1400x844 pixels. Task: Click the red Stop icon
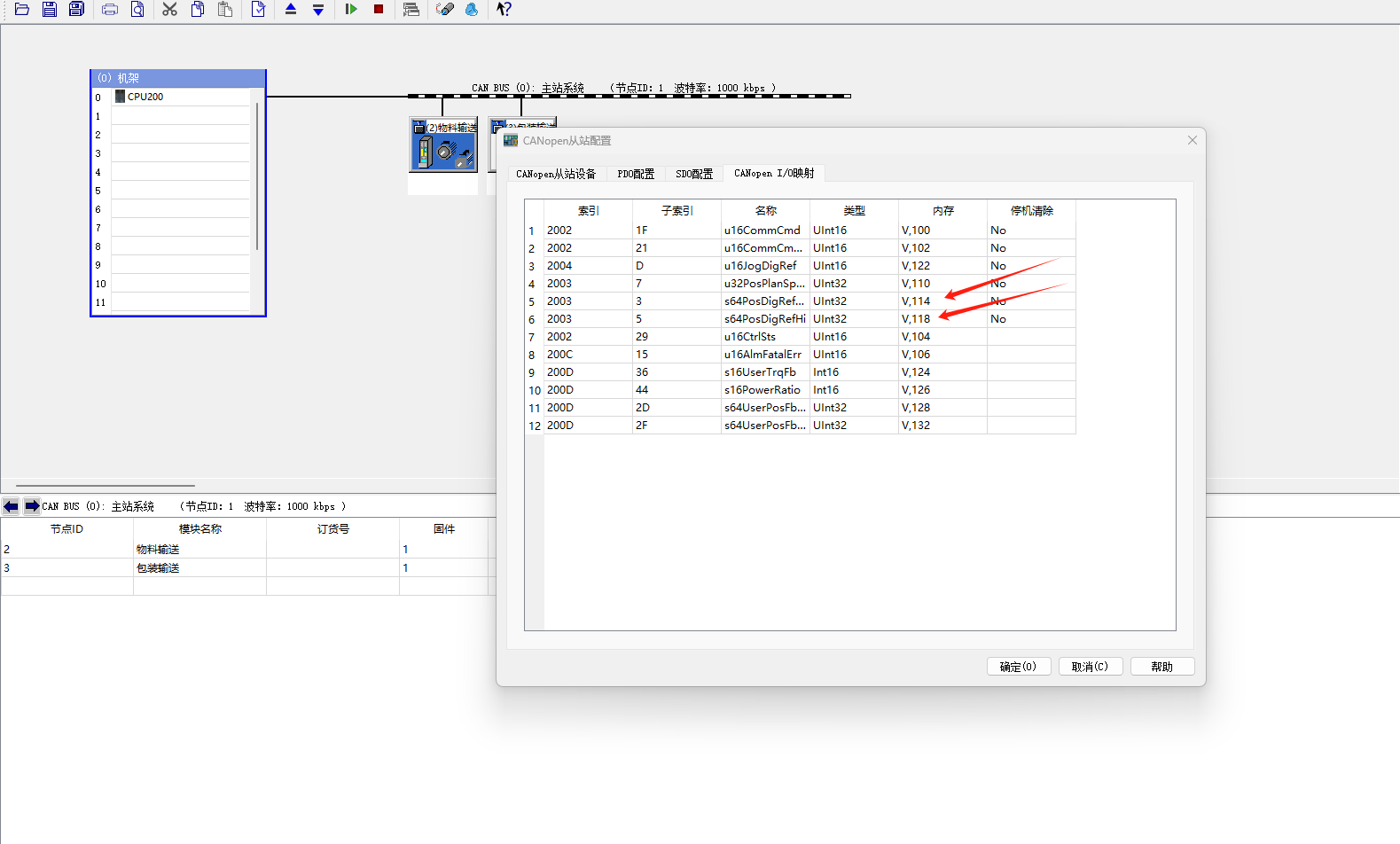(379, 9)
